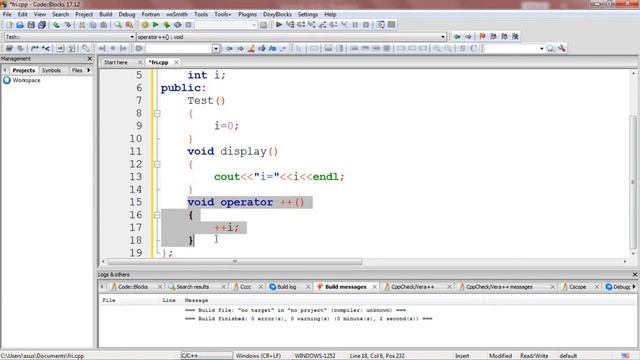Collapse the fold marker on line 8
Screen dimensions: 640x360
(157, 113)
